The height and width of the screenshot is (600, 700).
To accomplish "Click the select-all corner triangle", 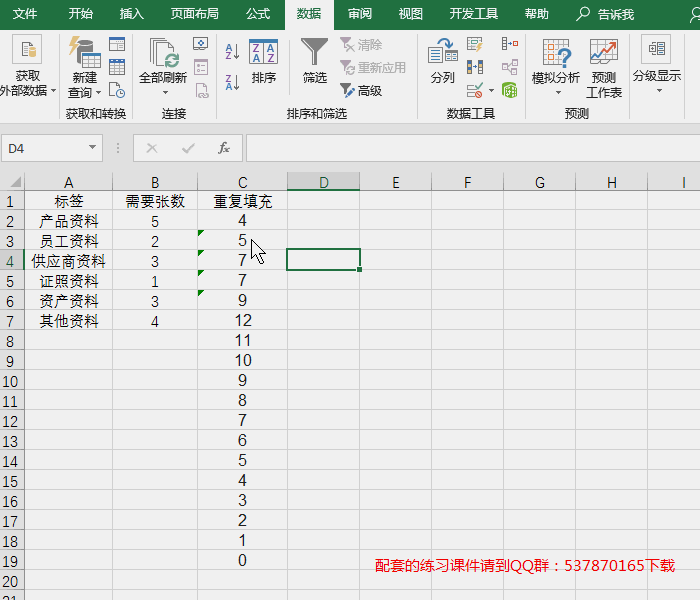I will (16, 182).
